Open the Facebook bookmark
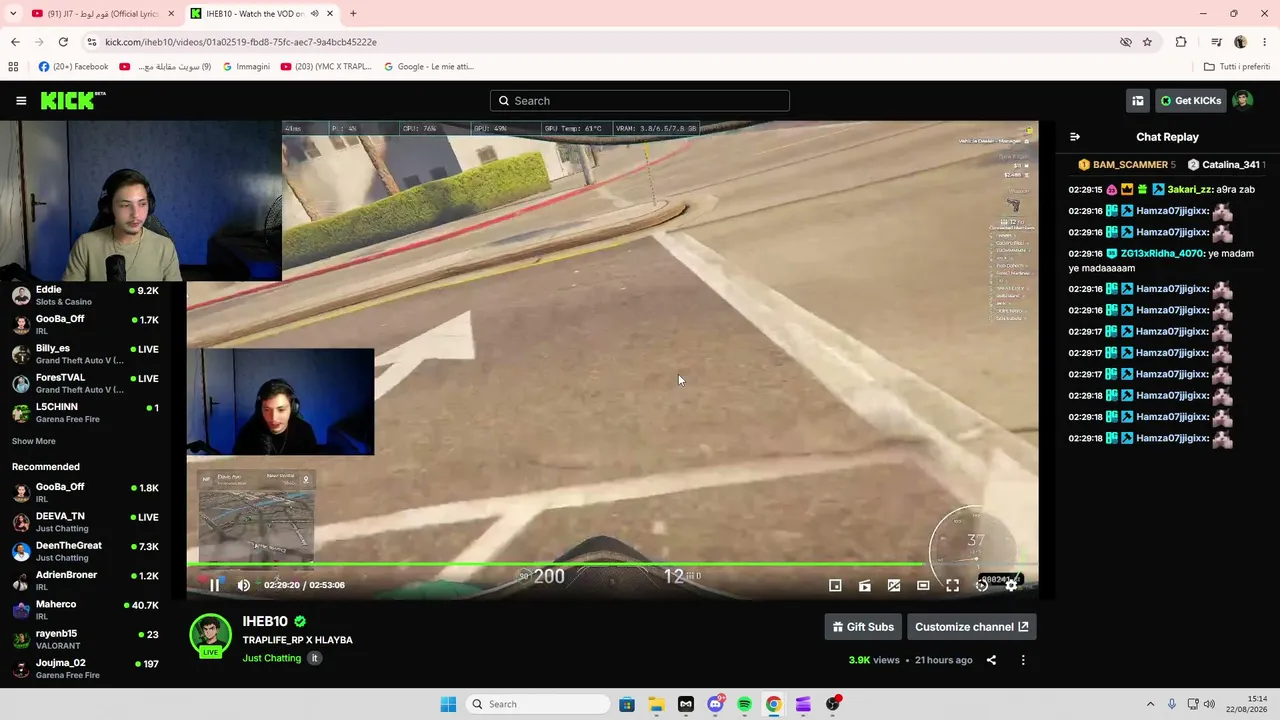 point(73,67)
